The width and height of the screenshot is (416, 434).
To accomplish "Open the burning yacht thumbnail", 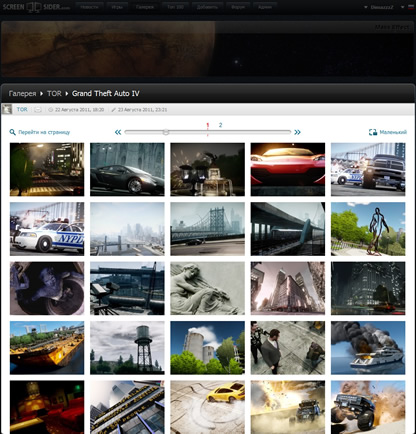I will point(368,348).
